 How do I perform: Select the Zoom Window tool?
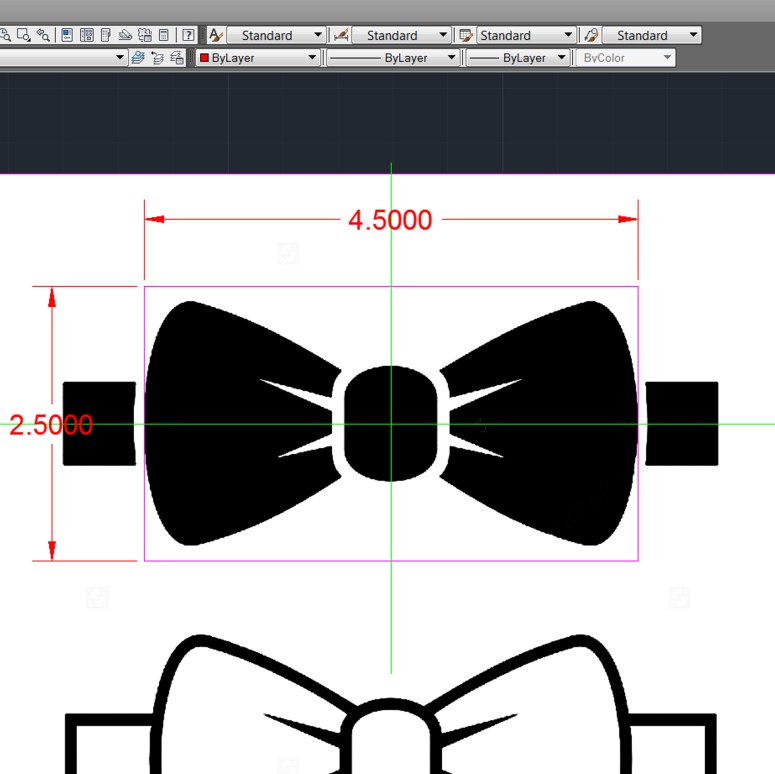pyautogui.click(x=23, y=35)
